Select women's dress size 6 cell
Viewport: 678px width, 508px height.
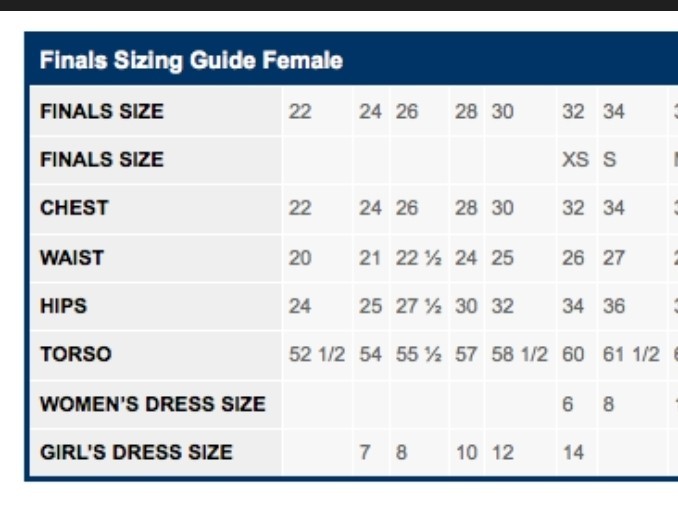pos(567,404)
